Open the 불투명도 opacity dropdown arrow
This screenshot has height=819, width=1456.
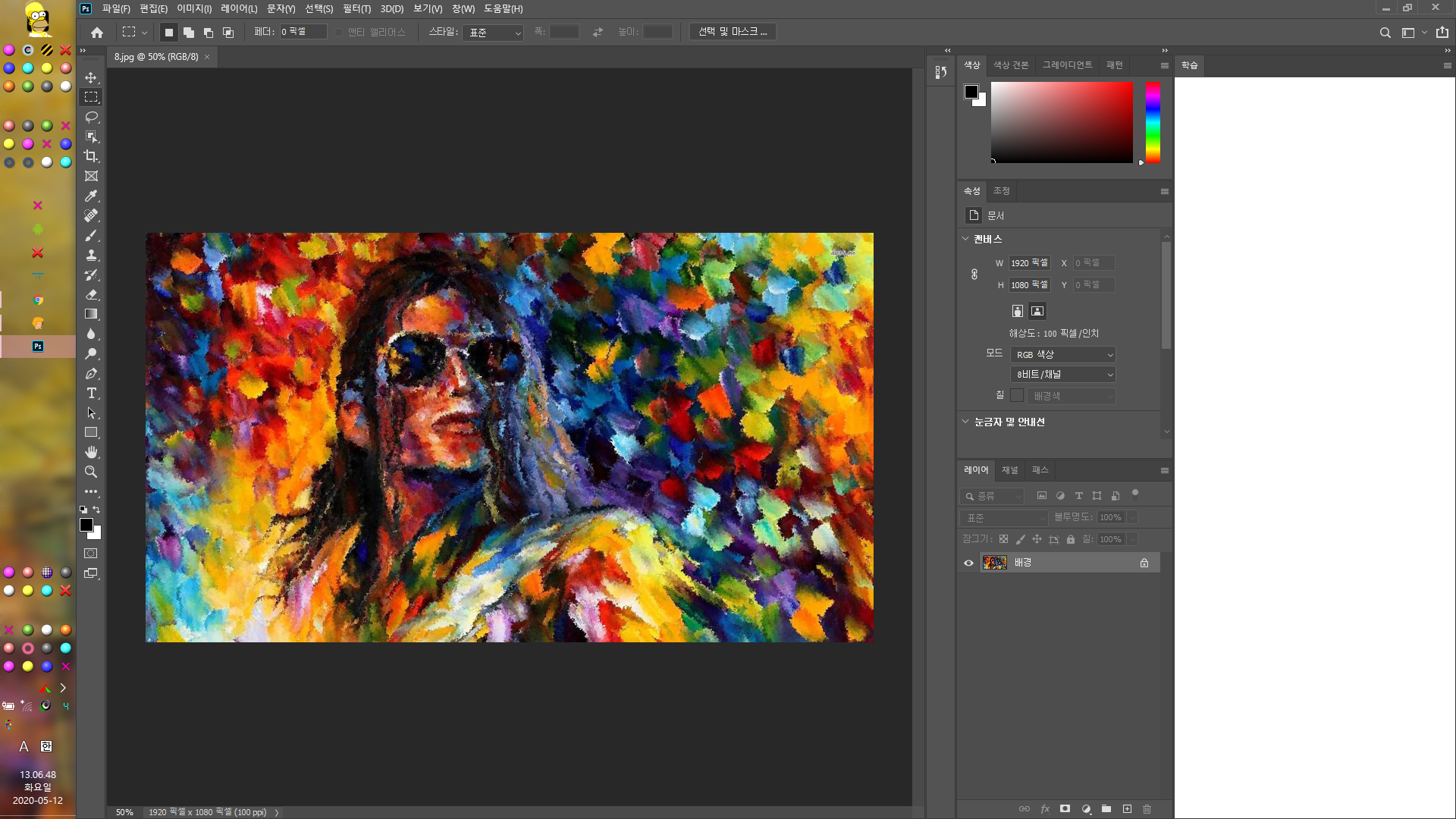(x=1132, y=518)
